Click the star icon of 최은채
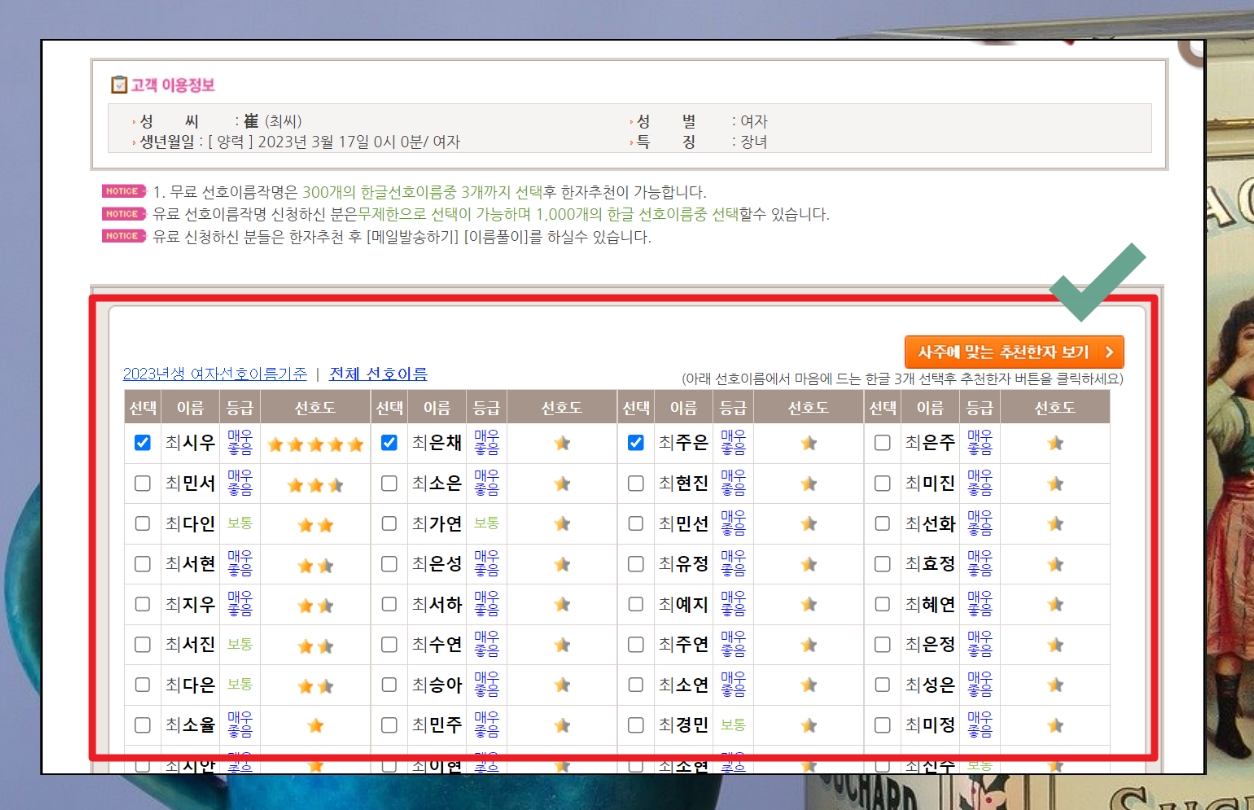Viewport: 1254px width, 810px height. (x=562, y=444)
